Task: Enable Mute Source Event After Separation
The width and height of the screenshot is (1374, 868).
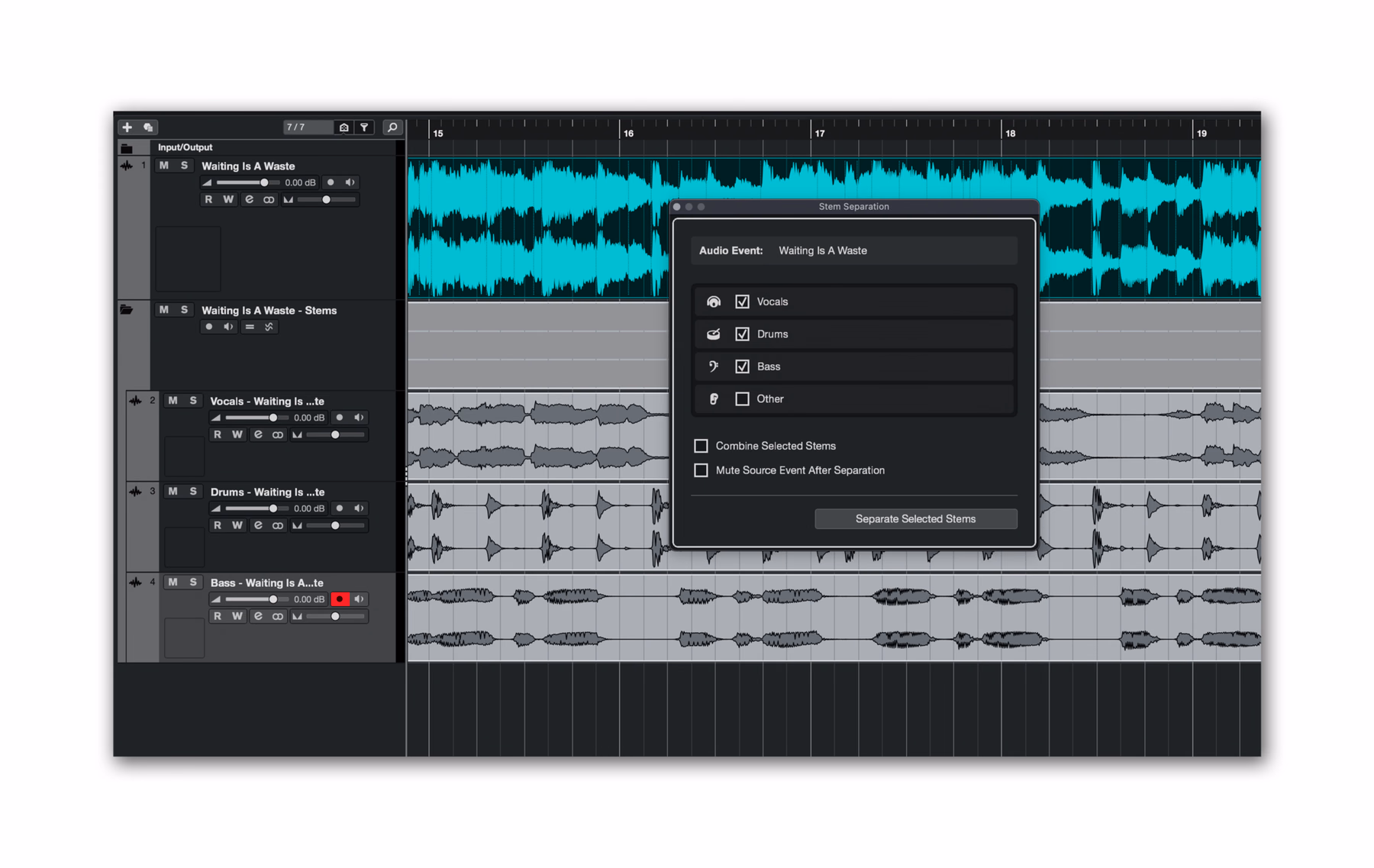Action: pyautogui.click(x=701, y=470)
